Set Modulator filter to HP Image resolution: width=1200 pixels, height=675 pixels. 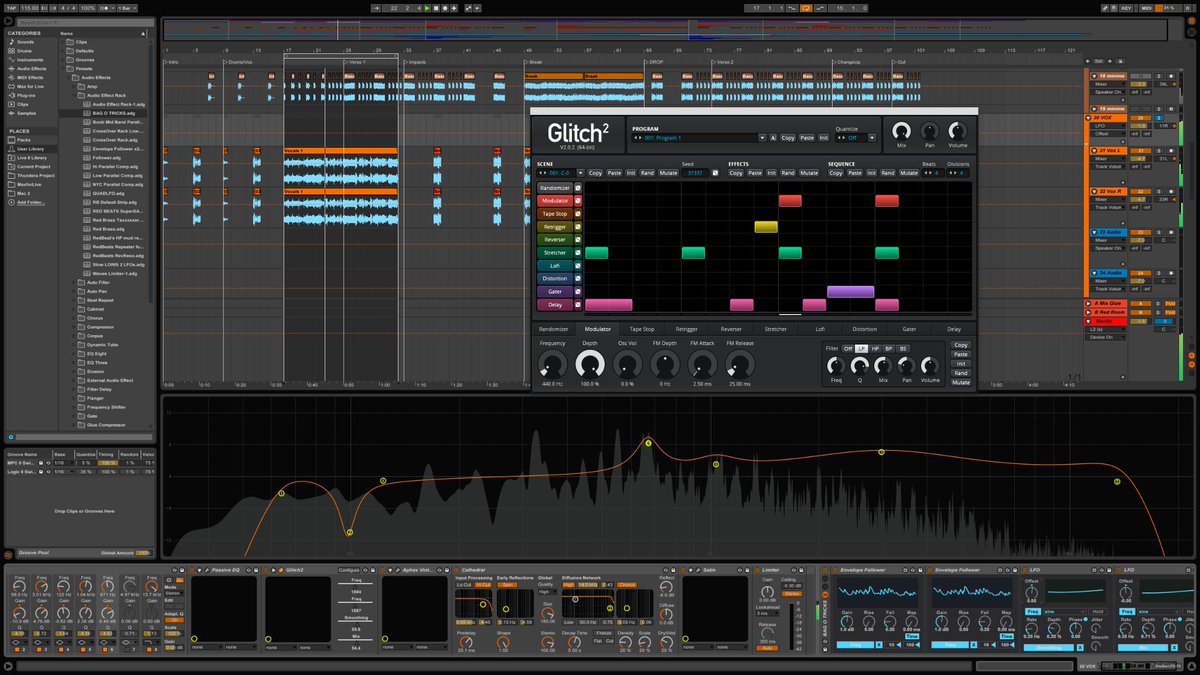pyautogui.click(x=875, y=348)
